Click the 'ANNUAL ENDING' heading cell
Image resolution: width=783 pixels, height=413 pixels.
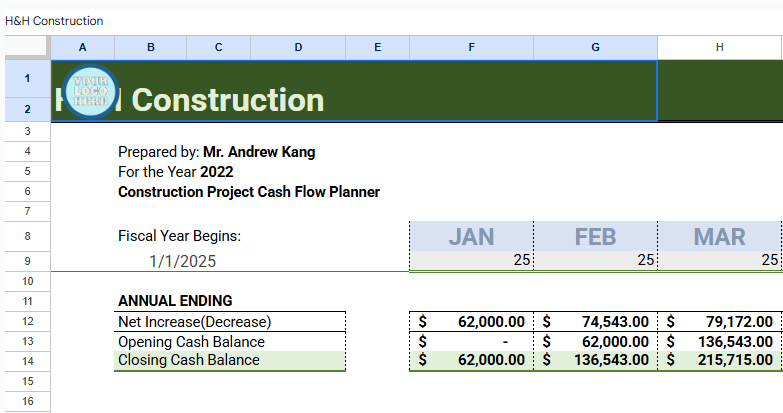(x=175, y=301)
